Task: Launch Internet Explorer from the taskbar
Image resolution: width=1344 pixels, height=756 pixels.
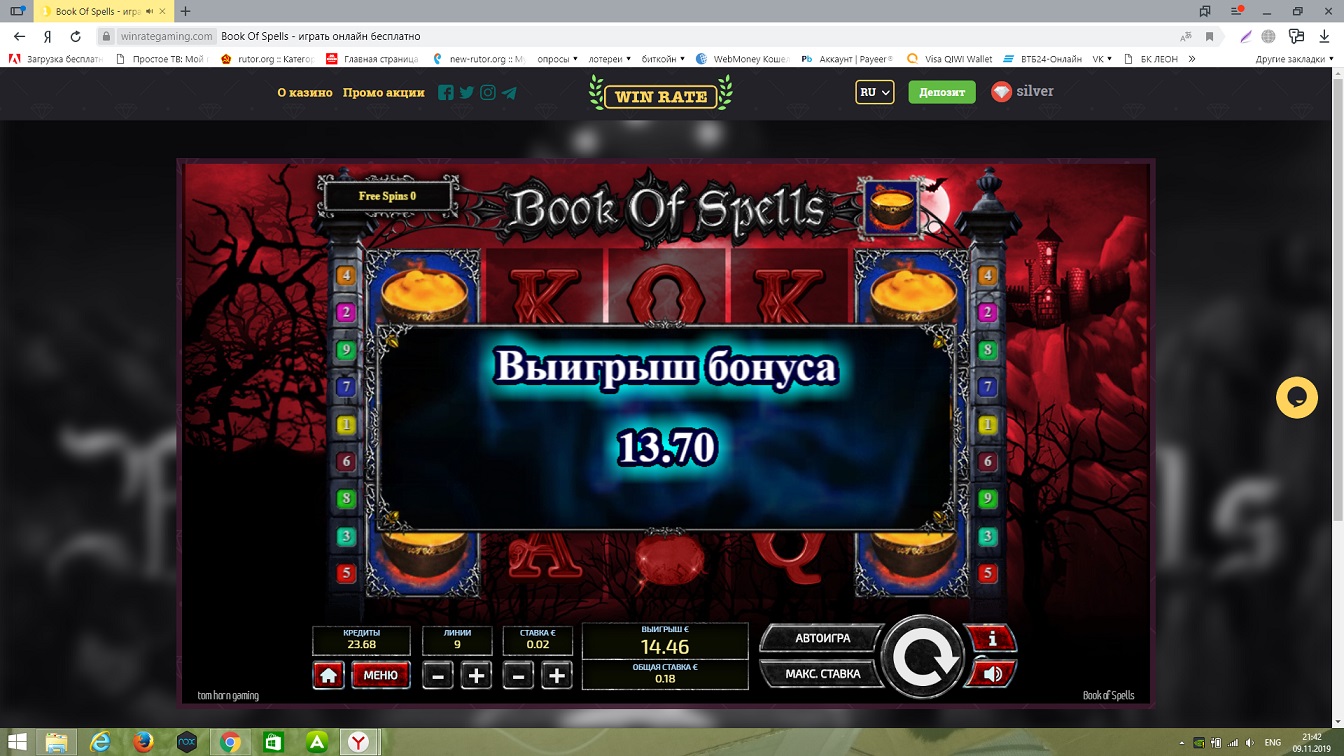Action: [x=100, y=742]
